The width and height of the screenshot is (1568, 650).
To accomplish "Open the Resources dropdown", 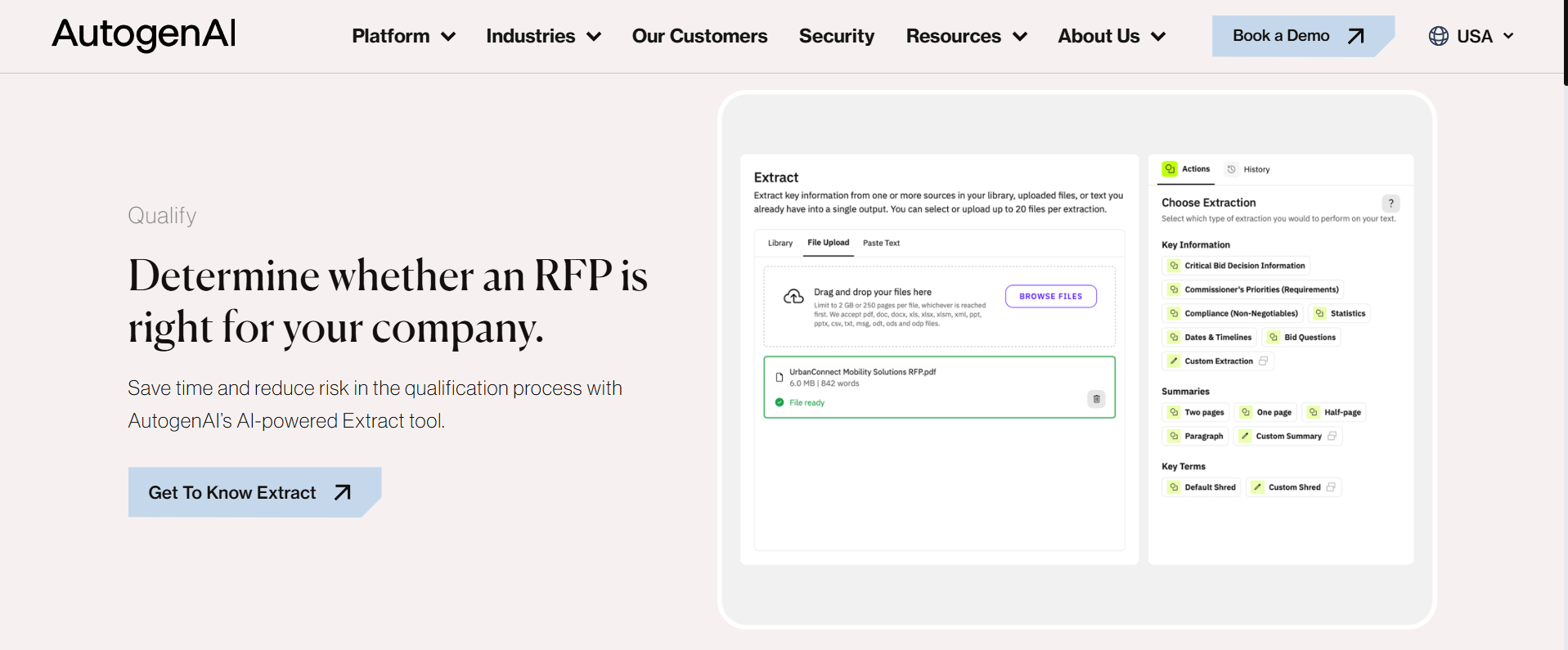I will [966, 36].
